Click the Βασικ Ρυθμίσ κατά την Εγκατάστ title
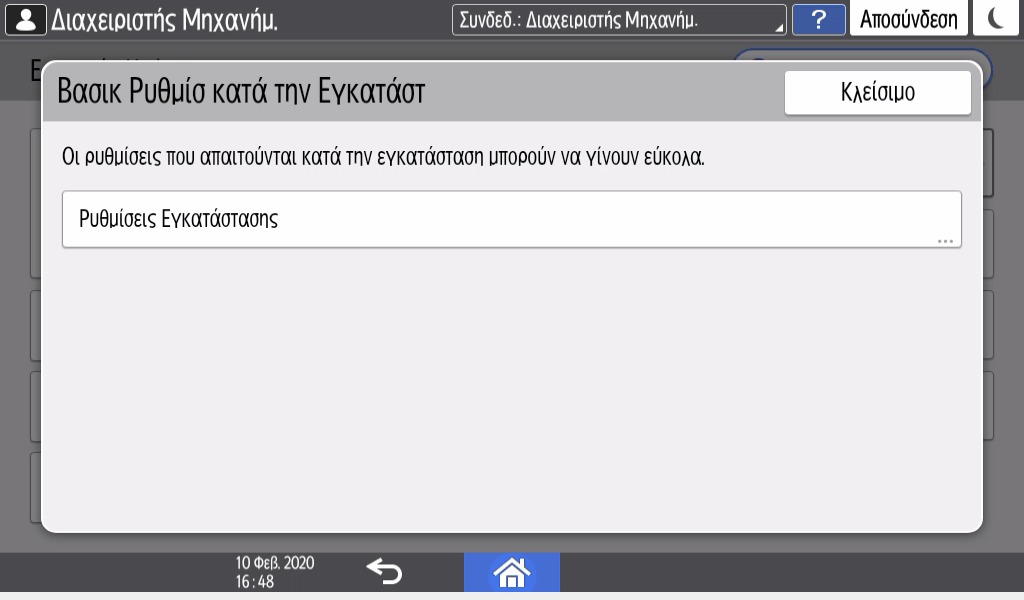The height and width of the screenshot is (600, 1024). coord(242,92)
